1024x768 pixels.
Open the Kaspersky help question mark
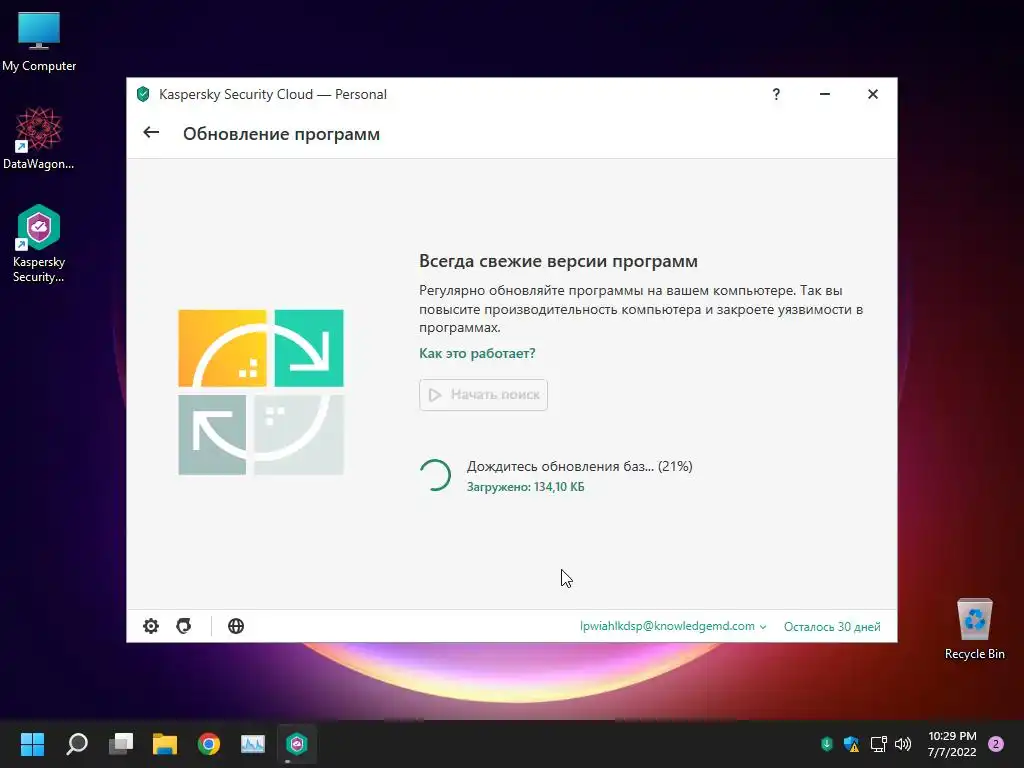776,94
